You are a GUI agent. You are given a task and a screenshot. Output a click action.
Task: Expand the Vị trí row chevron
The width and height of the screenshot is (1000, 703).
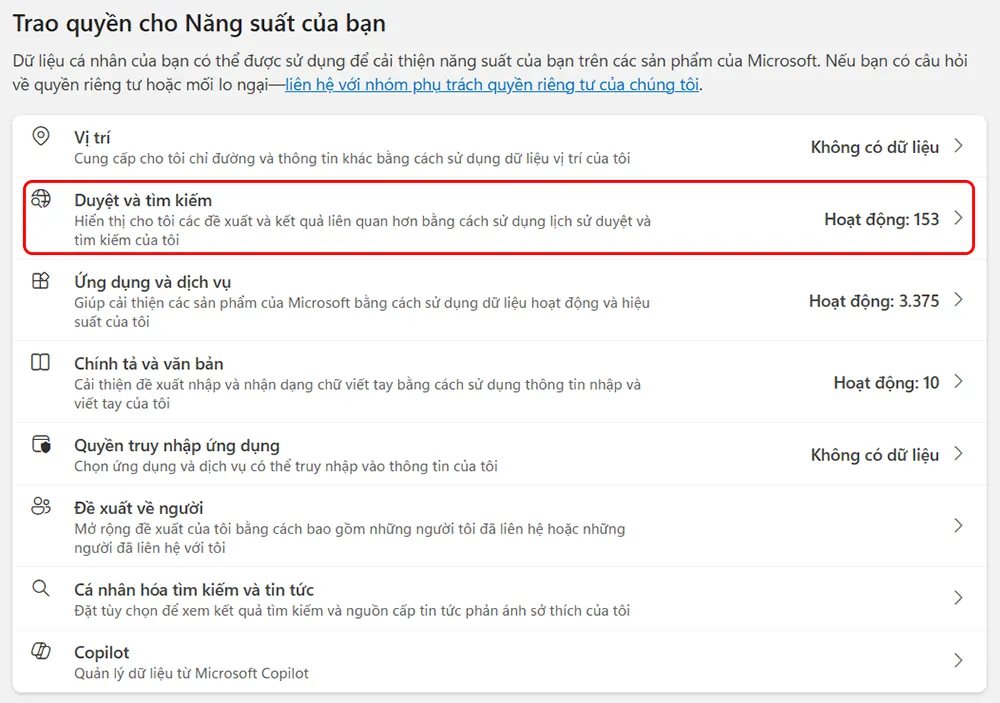958,146
